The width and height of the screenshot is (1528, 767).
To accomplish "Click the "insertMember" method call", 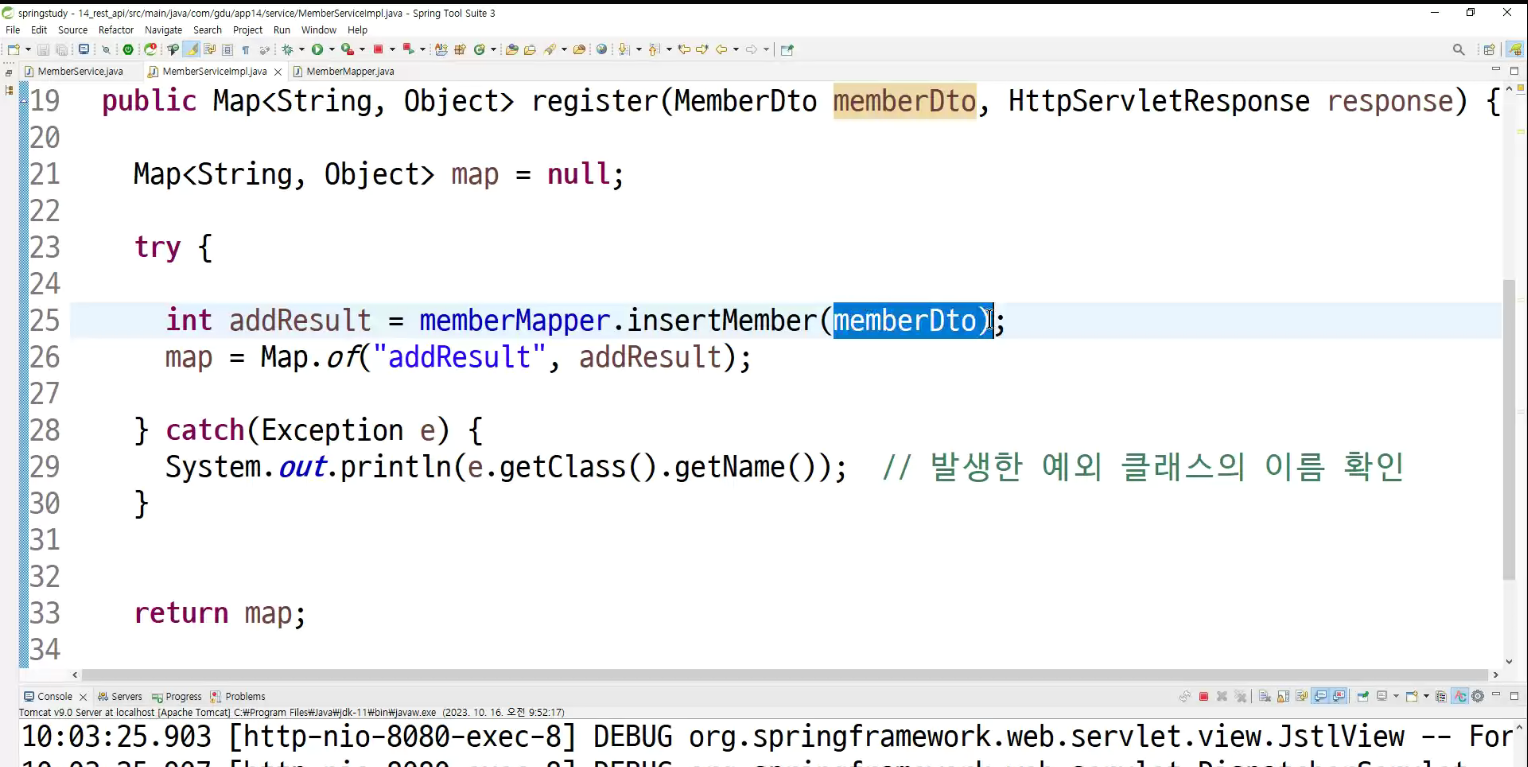I will pos(722,320).
